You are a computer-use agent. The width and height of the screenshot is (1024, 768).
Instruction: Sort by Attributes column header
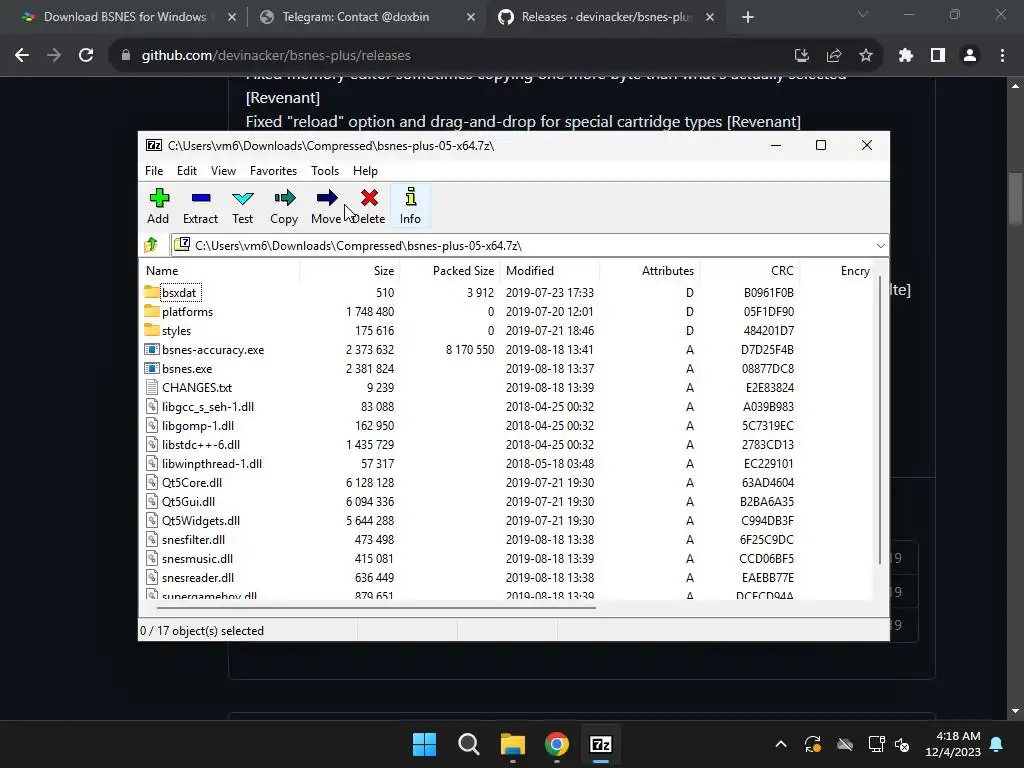tap(650, 270)
